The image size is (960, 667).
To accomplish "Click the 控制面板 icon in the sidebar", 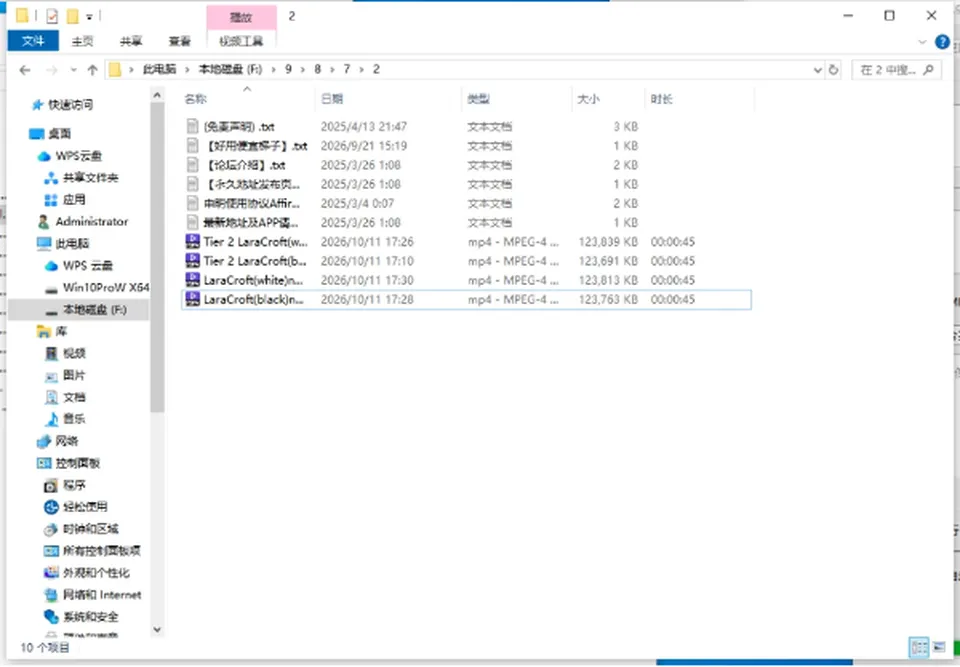I will click(x=43, y=463).
